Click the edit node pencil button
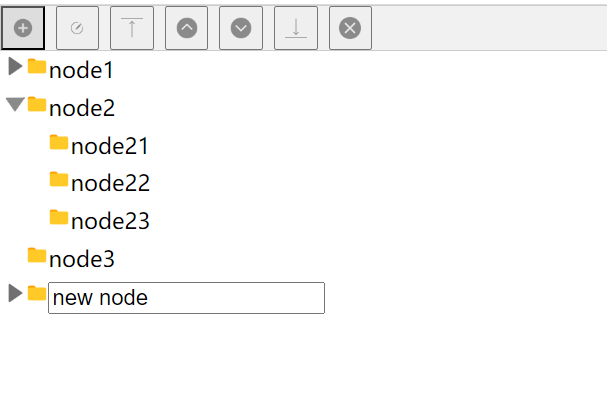The width and height of the screenshot is (607, 402). point(77,28)
